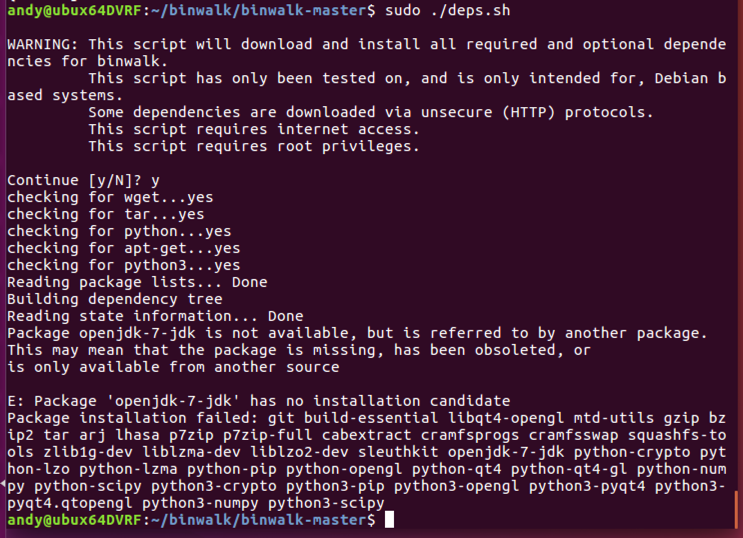Screen dimensions: 743x538
Task: Click 'Building dependency tree' line
Action: [x=115, y=299]
